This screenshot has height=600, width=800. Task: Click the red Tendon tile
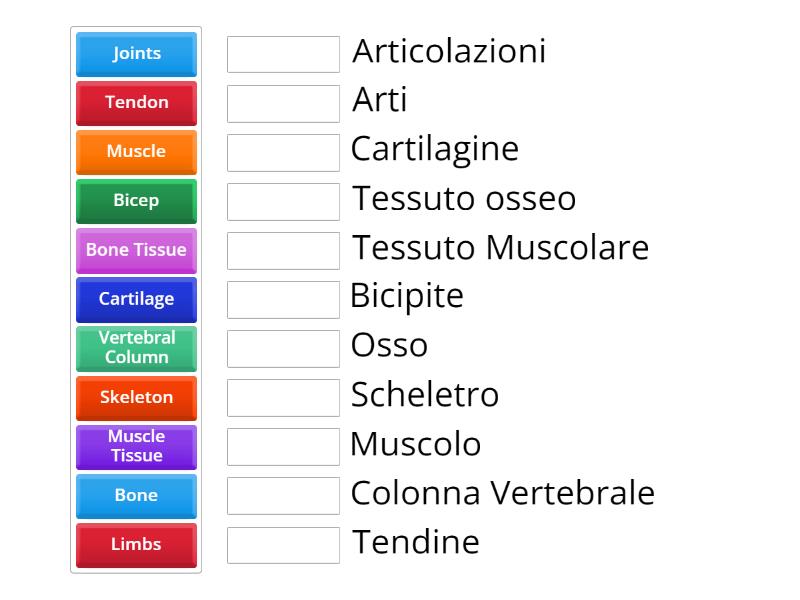click(x=136, y=103)
